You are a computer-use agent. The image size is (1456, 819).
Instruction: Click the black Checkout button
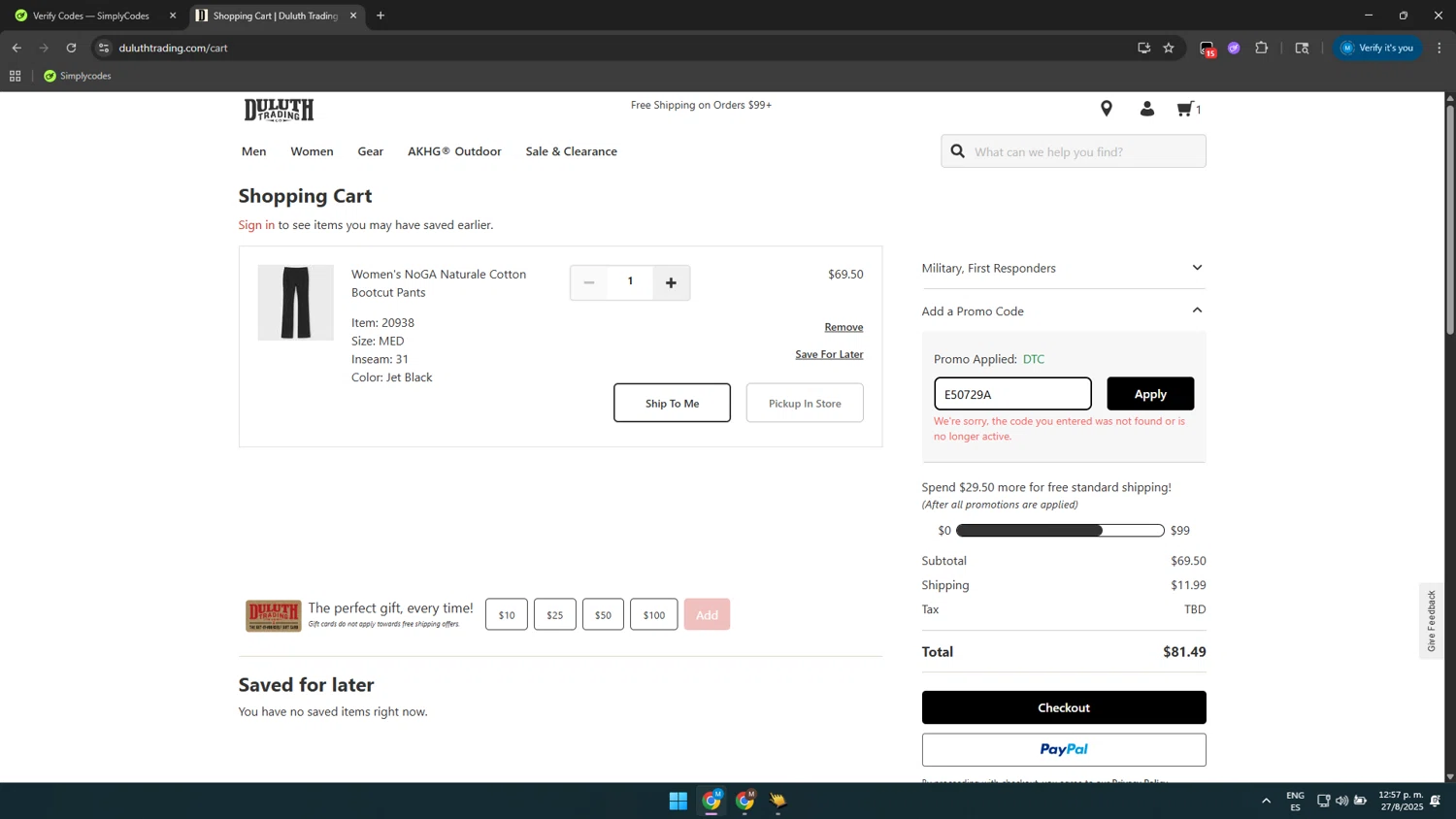point(1064,707)
